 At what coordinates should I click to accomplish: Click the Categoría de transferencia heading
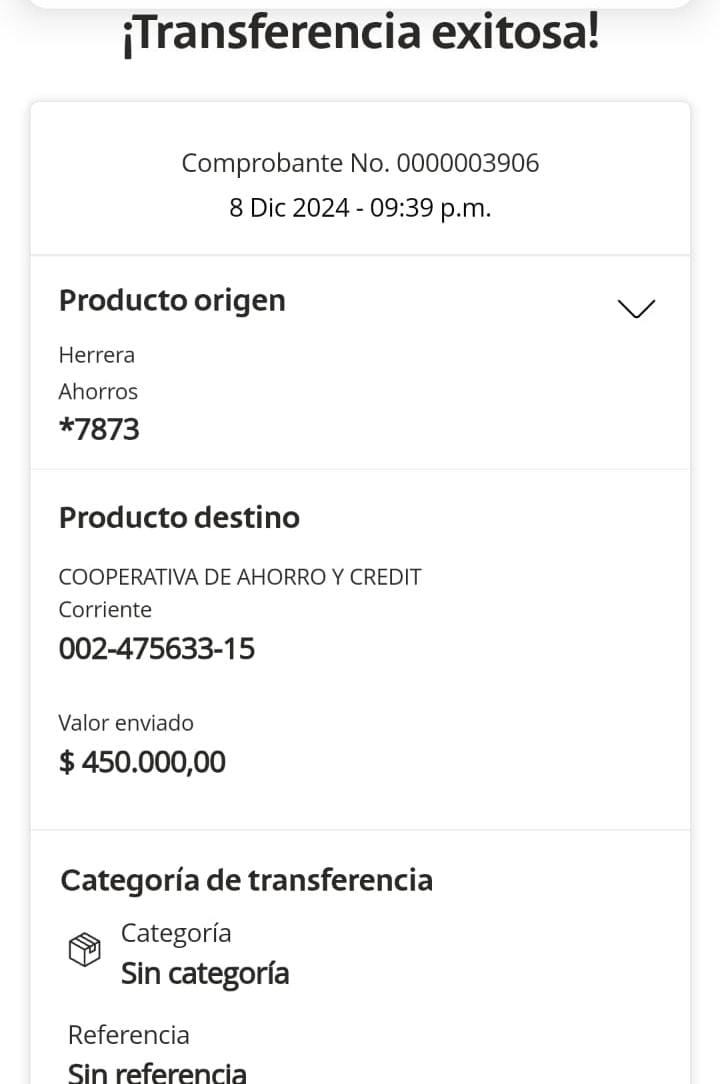coord(246,880)
